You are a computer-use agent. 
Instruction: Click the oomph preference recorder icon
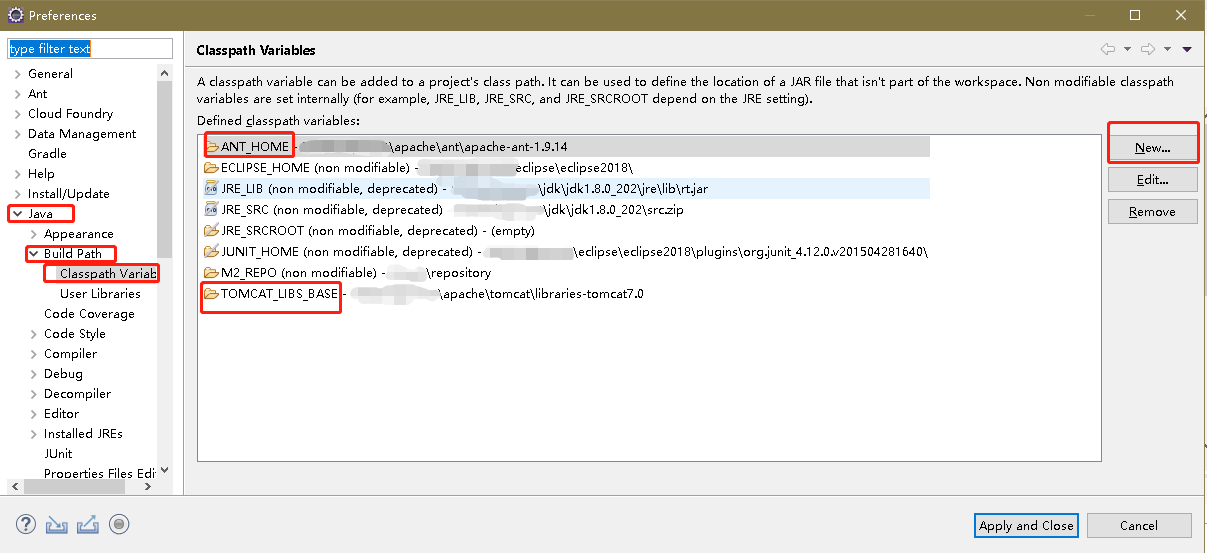pyautogui.click(x=119, y=524)
